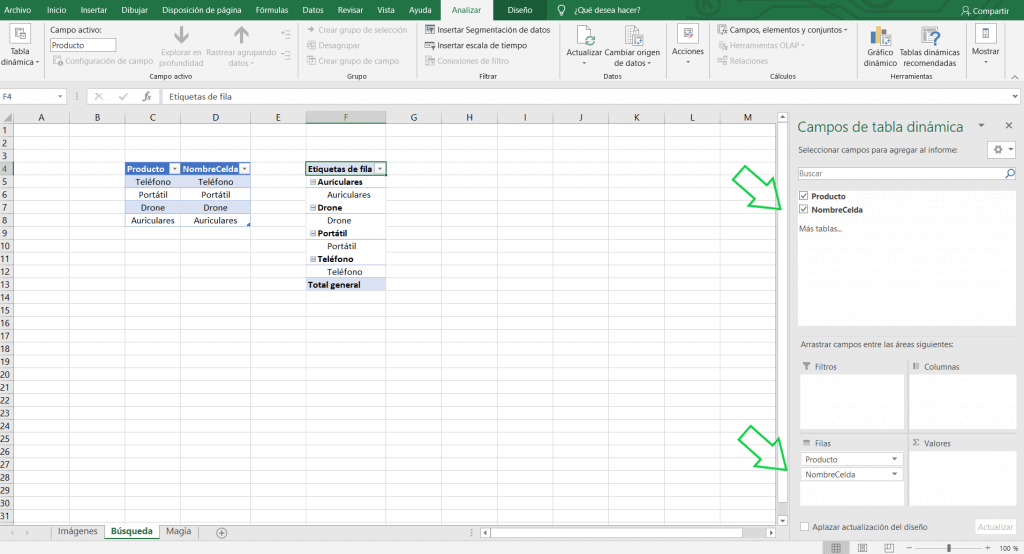This screenshot has height=554, width=1024.
Task: Open Campos, elementos y conjuntos dropdown
Action: pos(782,30)
